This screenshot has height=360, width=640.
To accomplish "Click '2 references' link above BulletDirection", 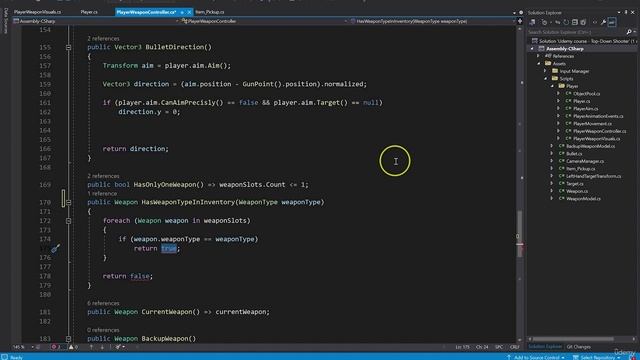I will click(103, 38).
